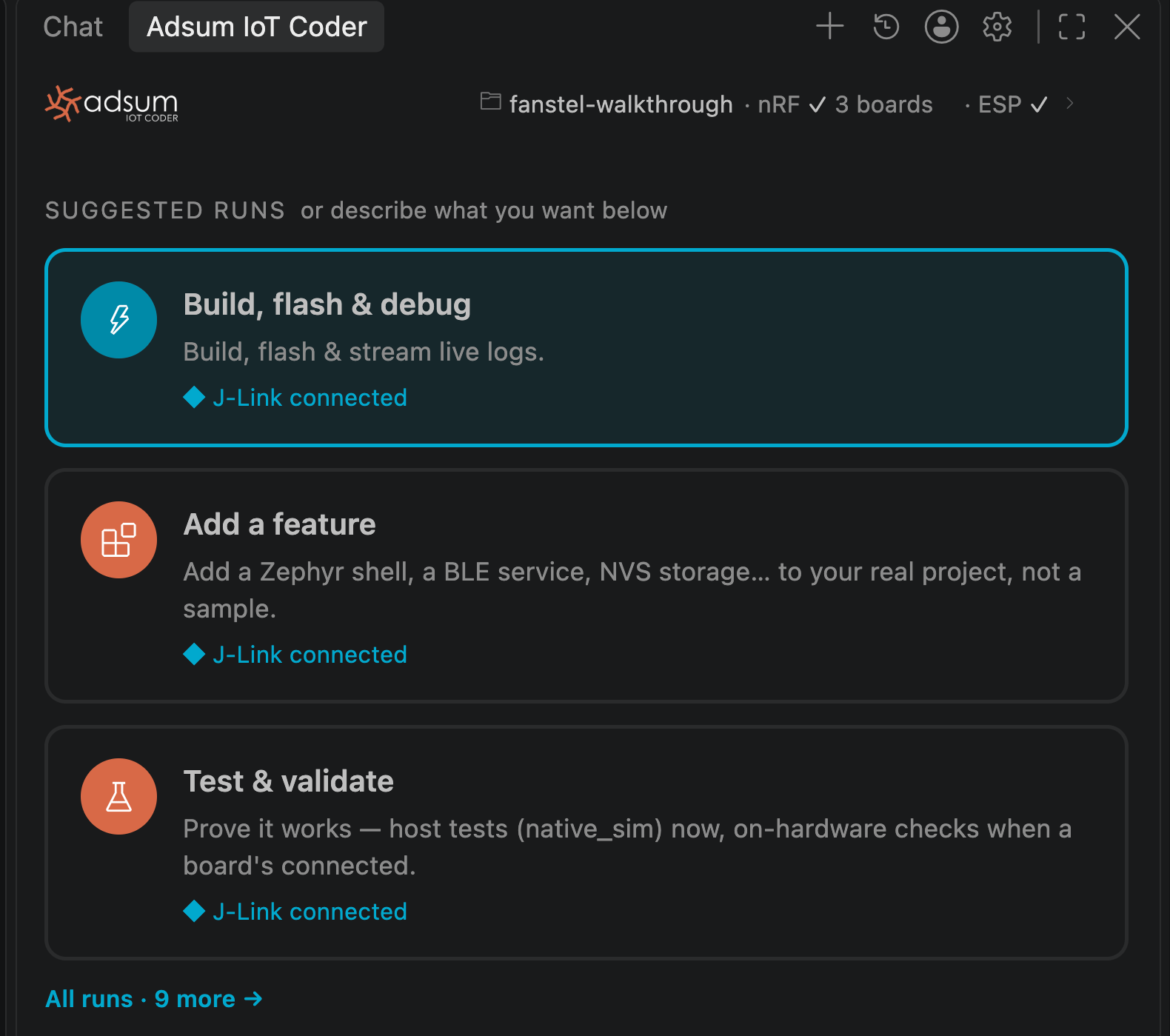Click J-Link connected under Add a feature
The image size is (1170, 1036).
pyautogui.click(x=295, y=655)
